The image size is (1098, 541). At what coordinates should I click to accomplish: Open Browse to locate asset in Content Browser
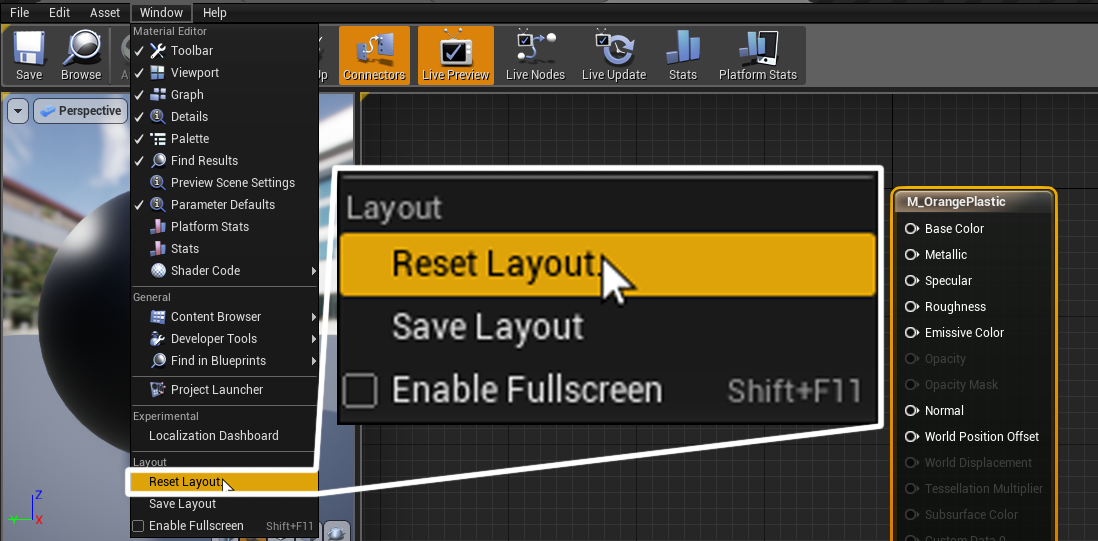pos(81,56)
